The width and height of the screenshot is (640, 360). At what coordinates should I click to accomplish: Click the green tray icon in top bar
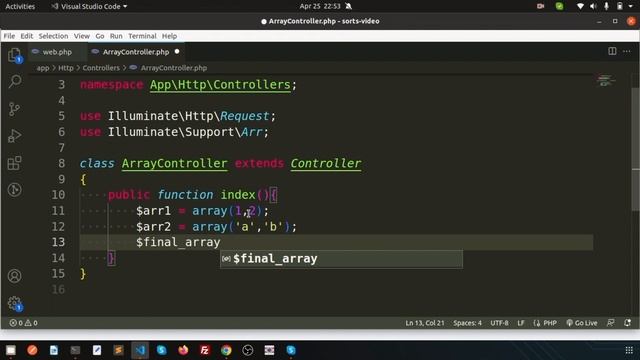[559, 6]
